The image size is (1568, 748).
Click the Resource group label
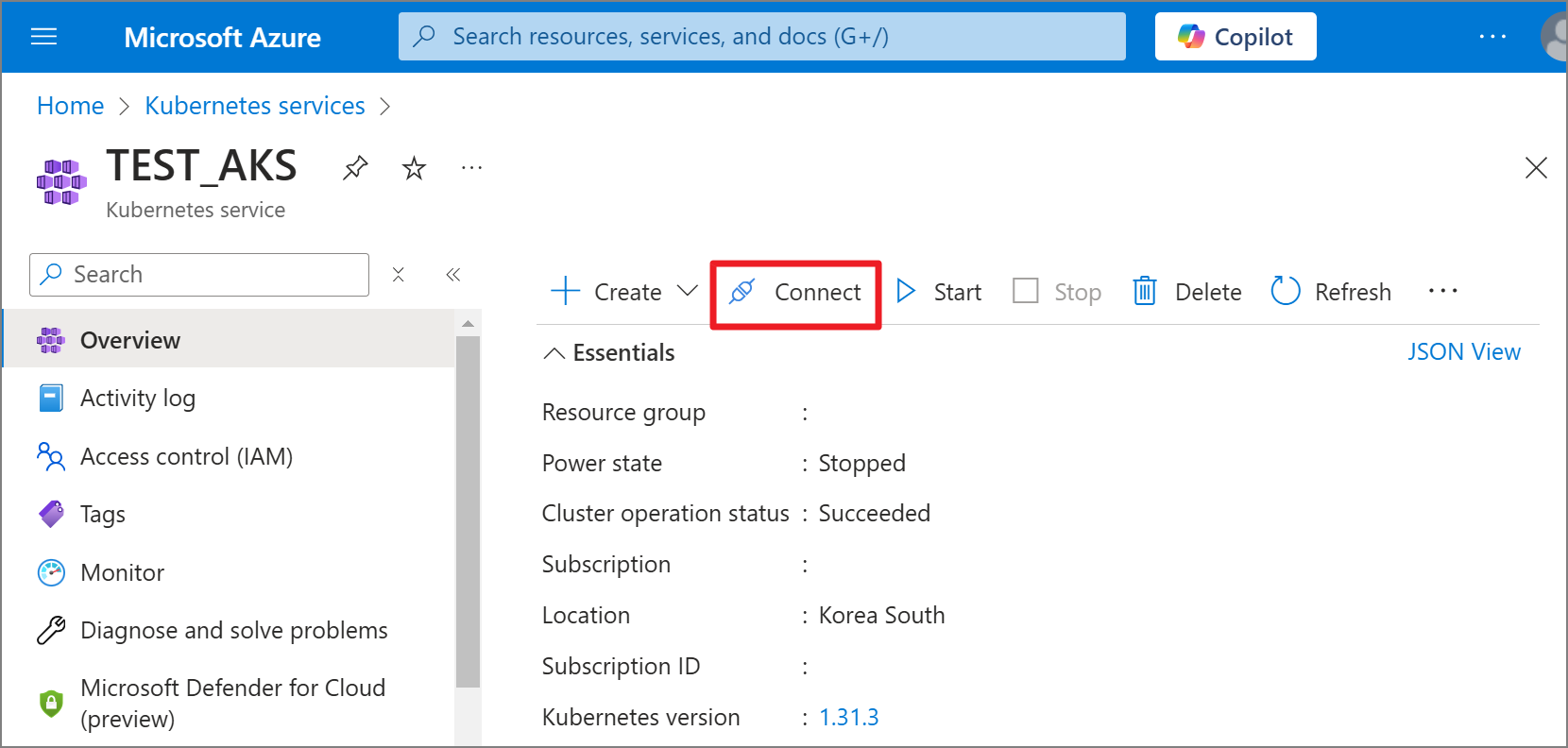[x=623, y=413]
